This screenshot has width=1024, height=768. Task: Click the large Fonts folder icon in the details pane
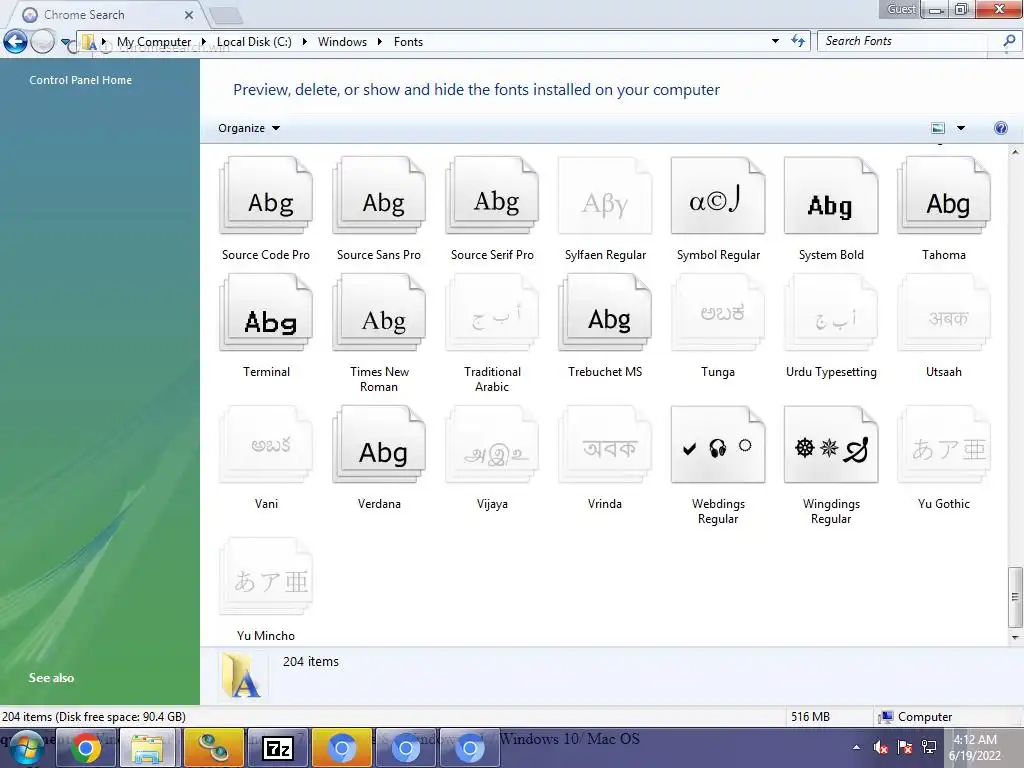pos(241,676)
